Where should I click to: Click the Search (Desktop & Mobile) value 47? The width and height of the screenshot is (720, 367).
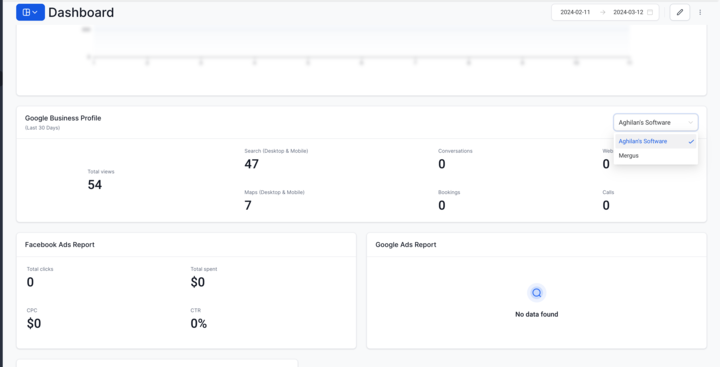251,164
